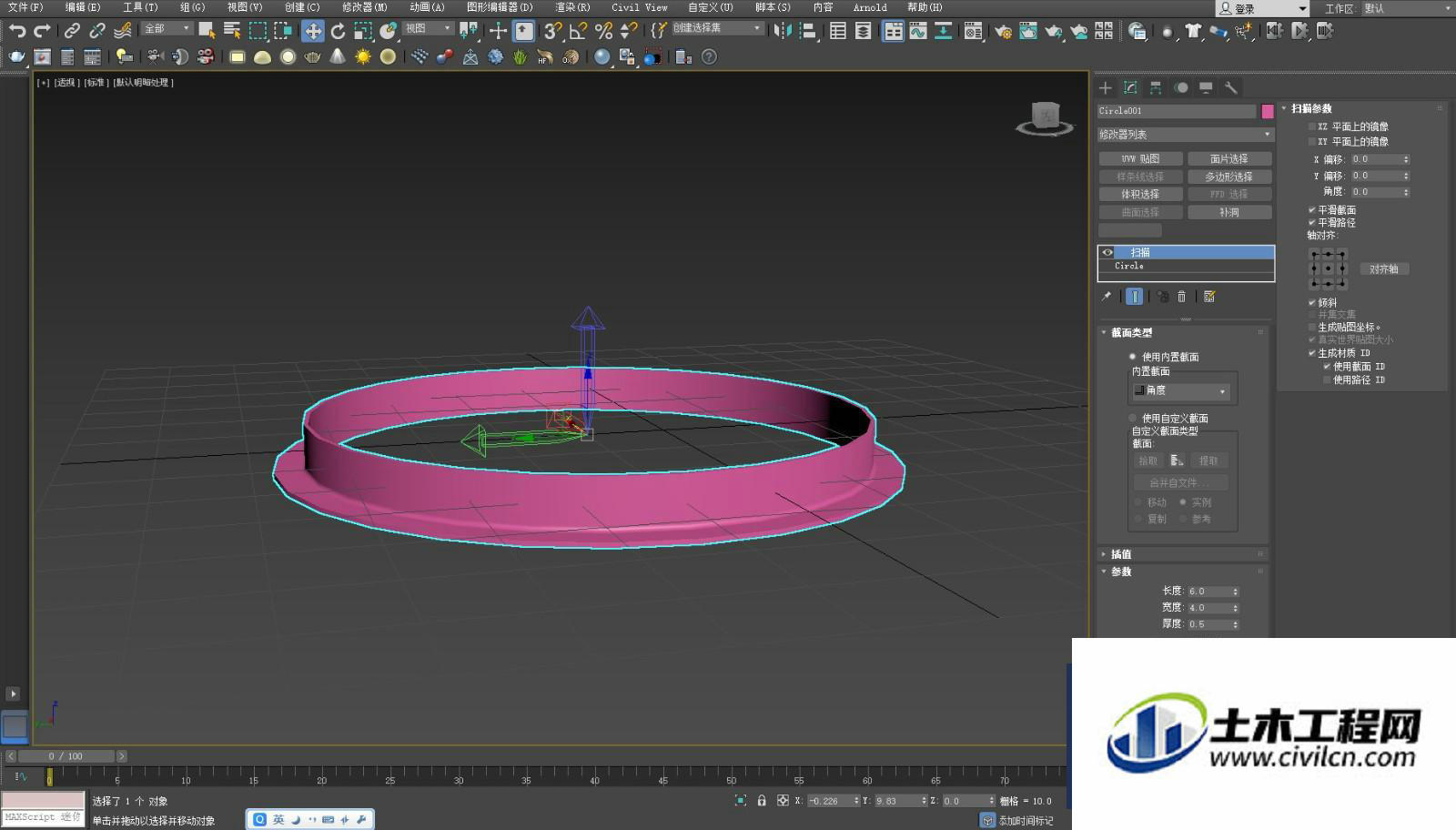The width and height of the screenshot is (1456, 830).
Task: Click the pink object color swatch
Action: pos(1268,111)
